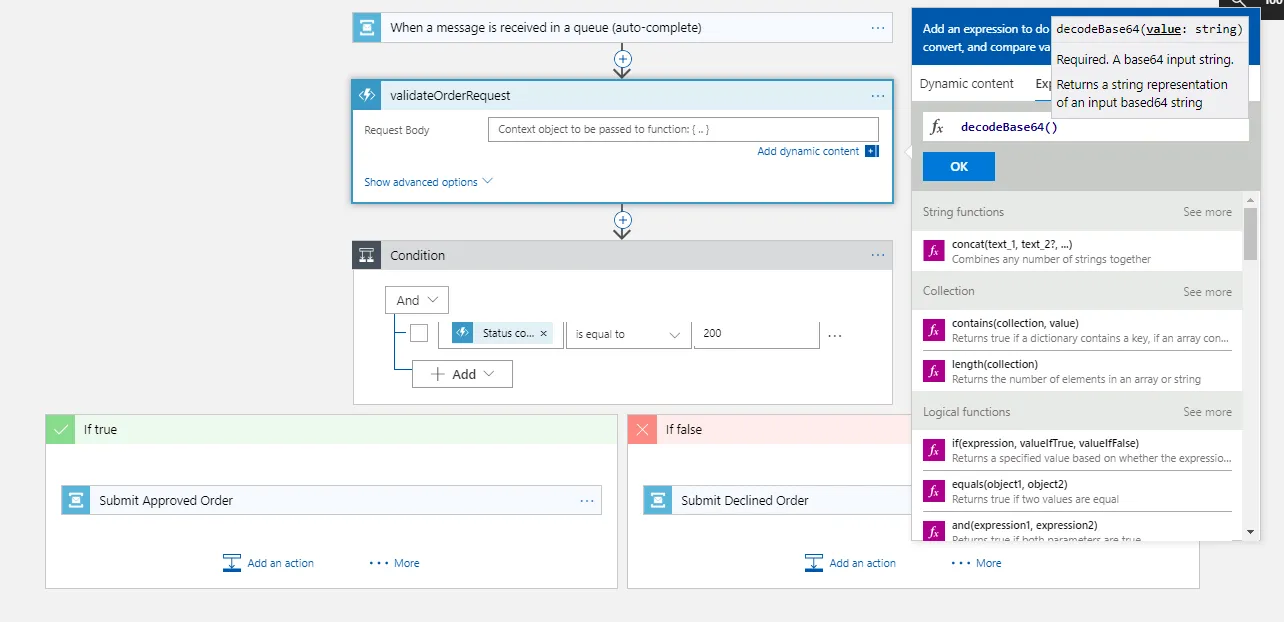Screen dimensions: 1284x622
Task: Click the Condition step icon
Action: [x=367, y=256]
